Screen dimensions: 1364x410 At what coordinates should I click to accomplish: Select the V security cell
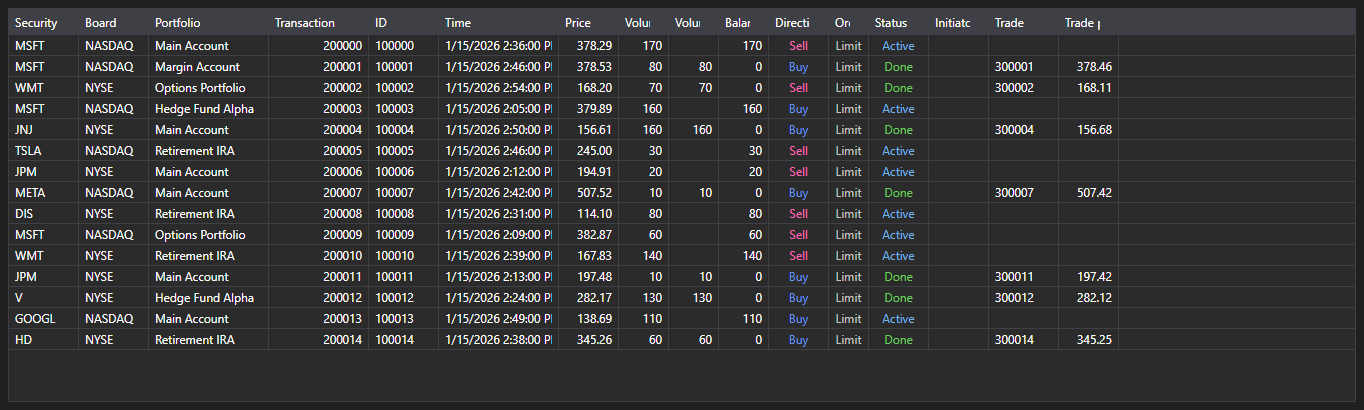pos(43,298)
